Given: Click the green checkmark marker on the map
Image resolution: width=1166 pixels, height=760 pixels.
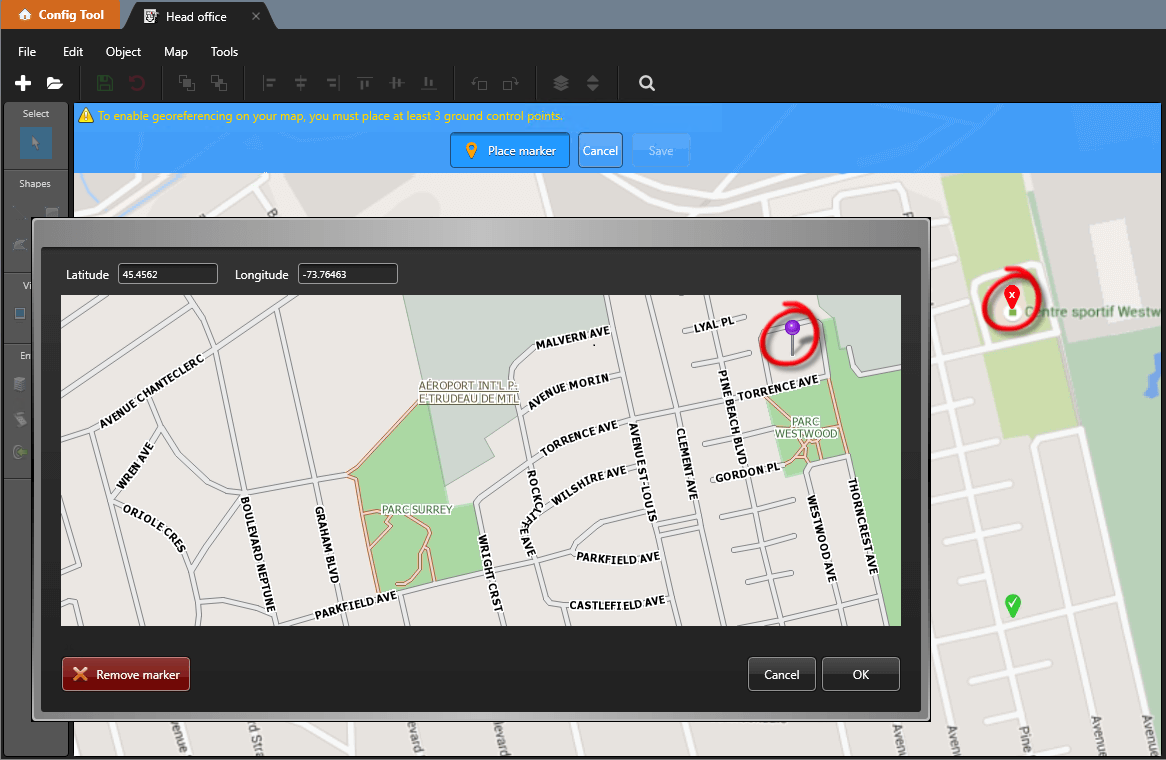Looking at the screenshot, I should point(1013,605).
